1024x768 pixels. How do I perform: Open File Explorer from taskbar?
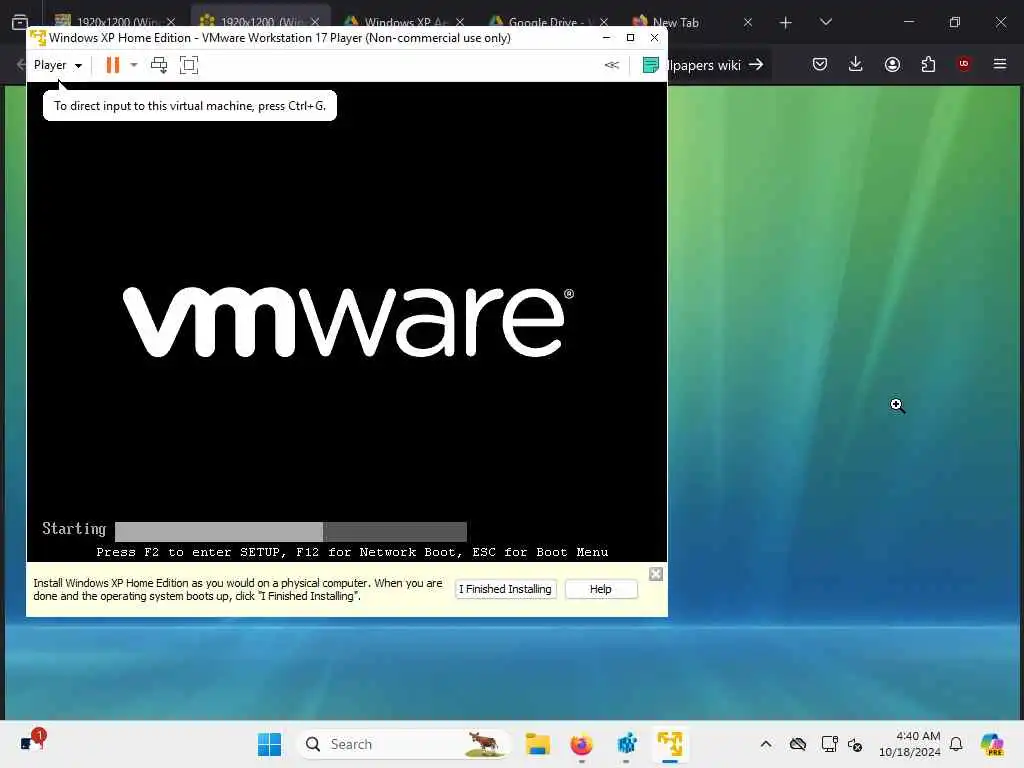coord(537,744)
